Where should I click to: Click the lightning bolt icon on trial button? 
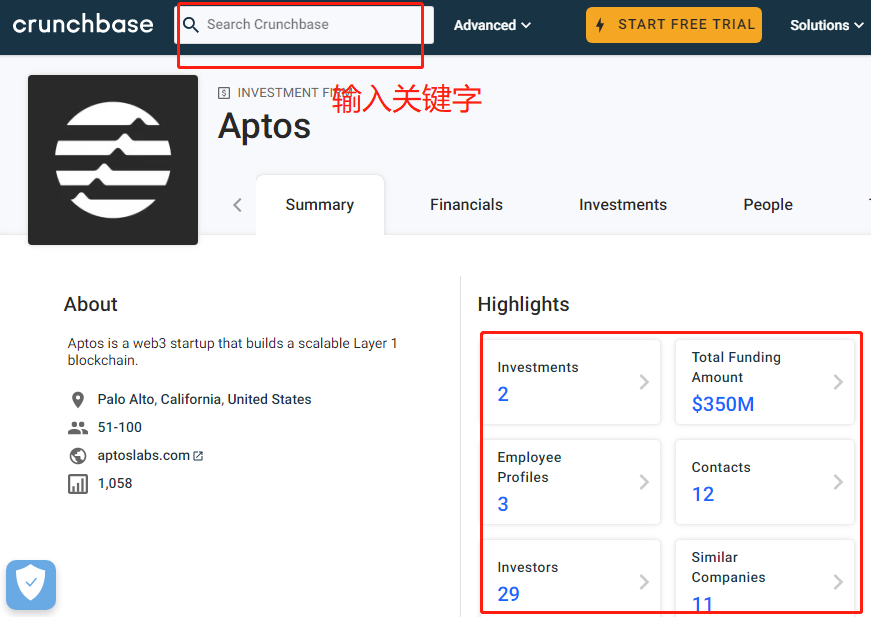click(x=600, y=25)
